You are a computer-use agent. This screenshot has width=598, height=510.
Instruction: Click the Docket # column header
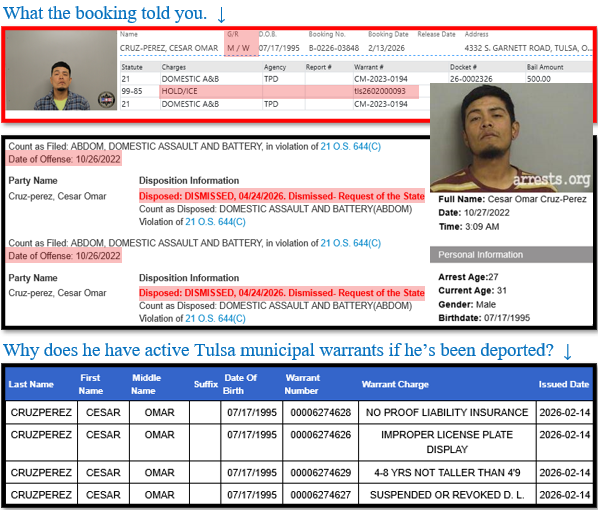[x=463, y=67]
